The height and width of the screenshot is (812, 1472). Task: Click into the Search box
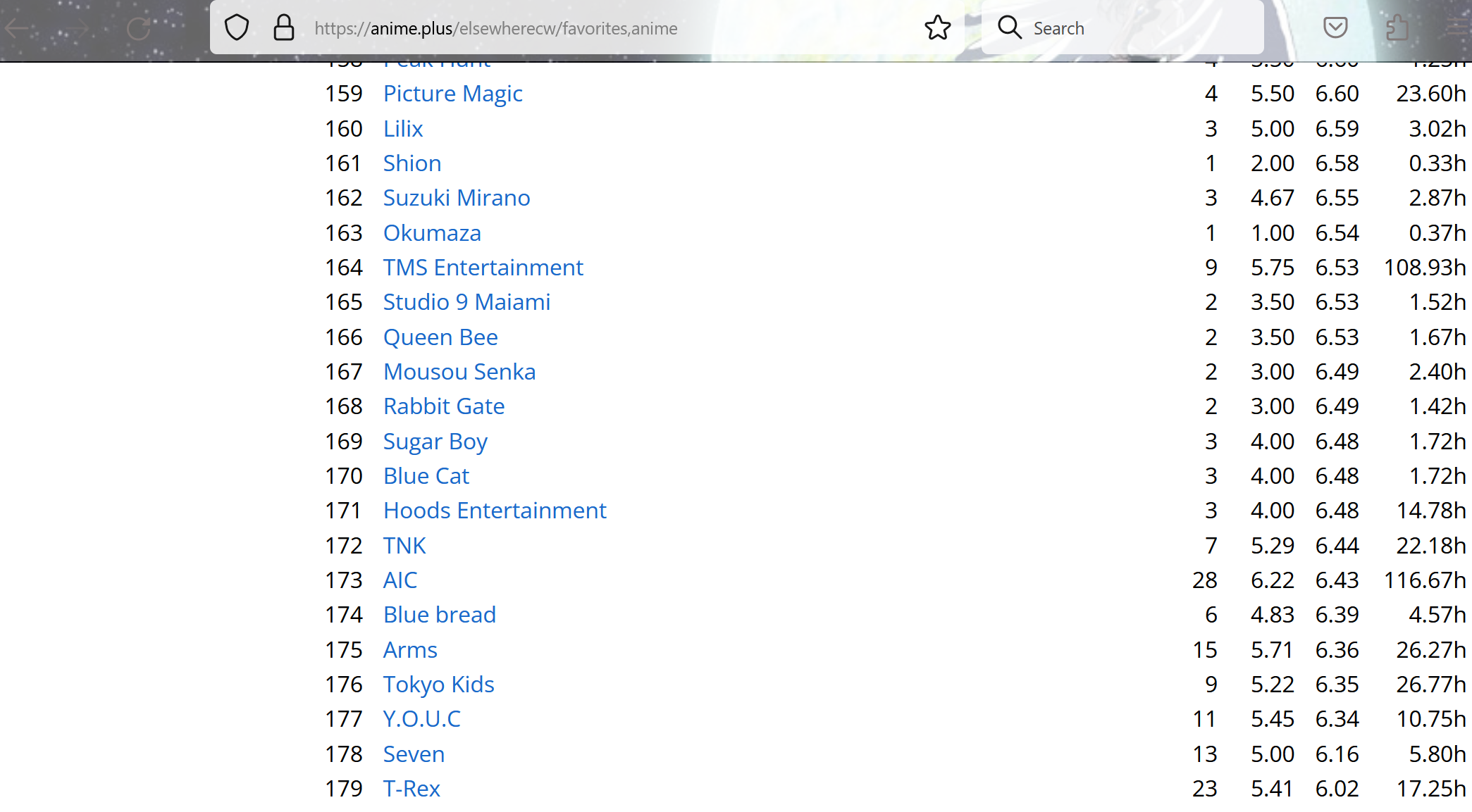point(1122,27)
